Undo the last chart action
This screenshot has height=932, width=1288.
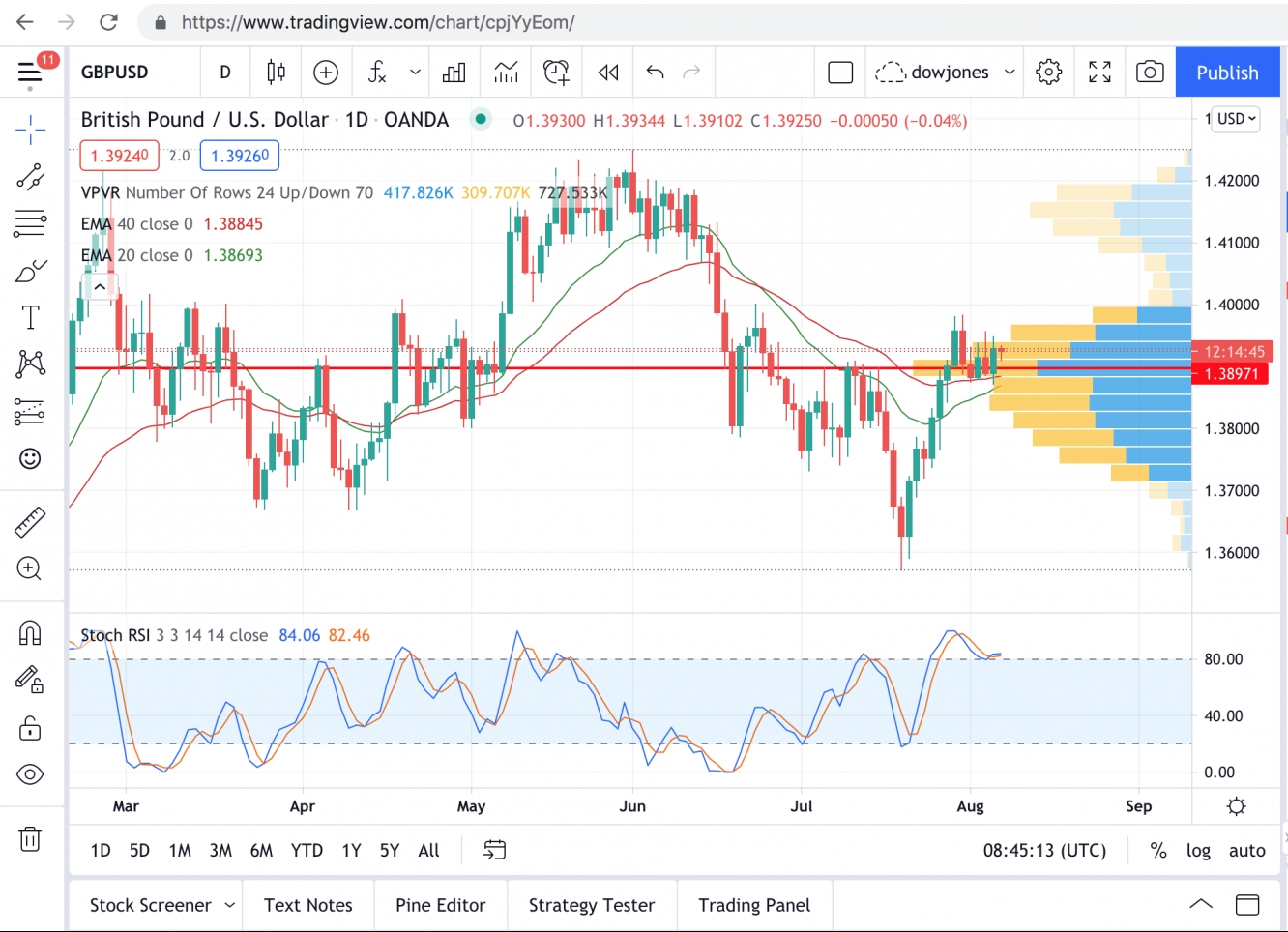click(x=656, y=73)
